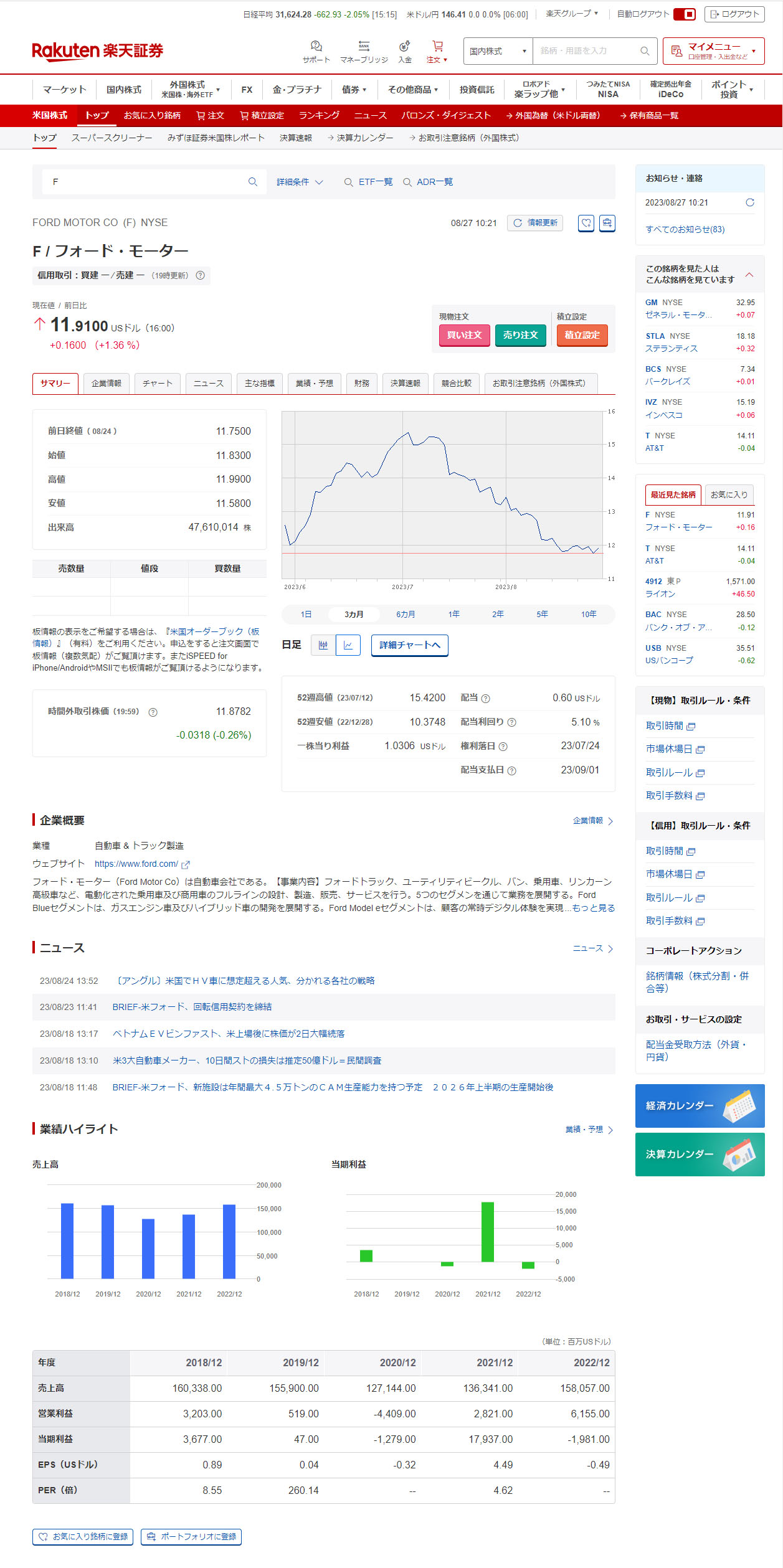Viewport: 783px width, 1568px height.
Task: Select the 1年 chart period
Action: [453, 614]
